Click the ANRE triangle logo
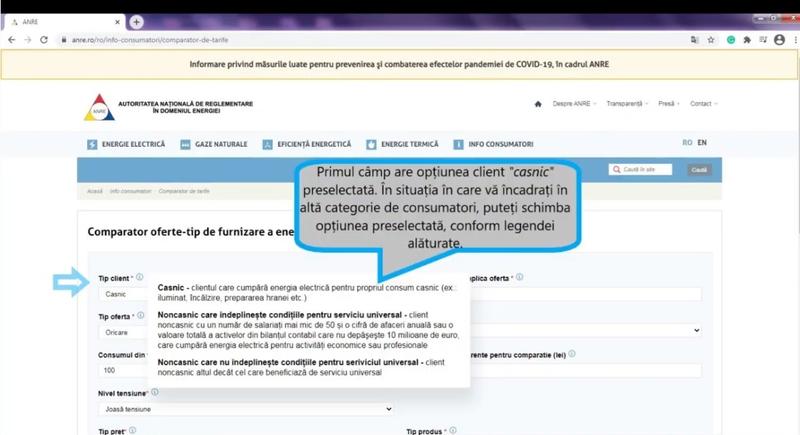The image size is (800, 435). pyautogui.click(x=99, y=106)
